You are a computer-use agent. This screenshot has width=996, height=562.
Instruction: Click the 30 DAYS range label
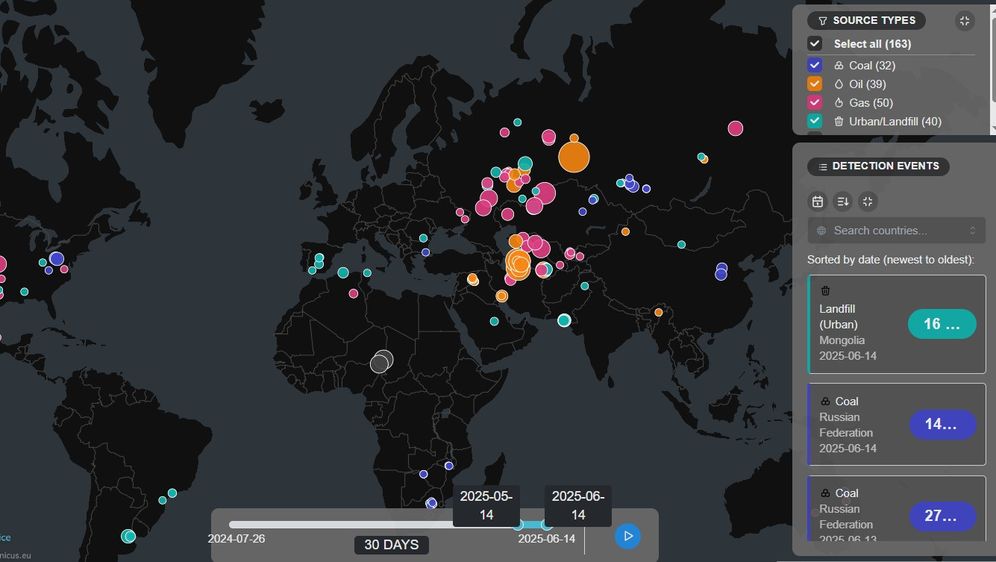pos(391,545)
